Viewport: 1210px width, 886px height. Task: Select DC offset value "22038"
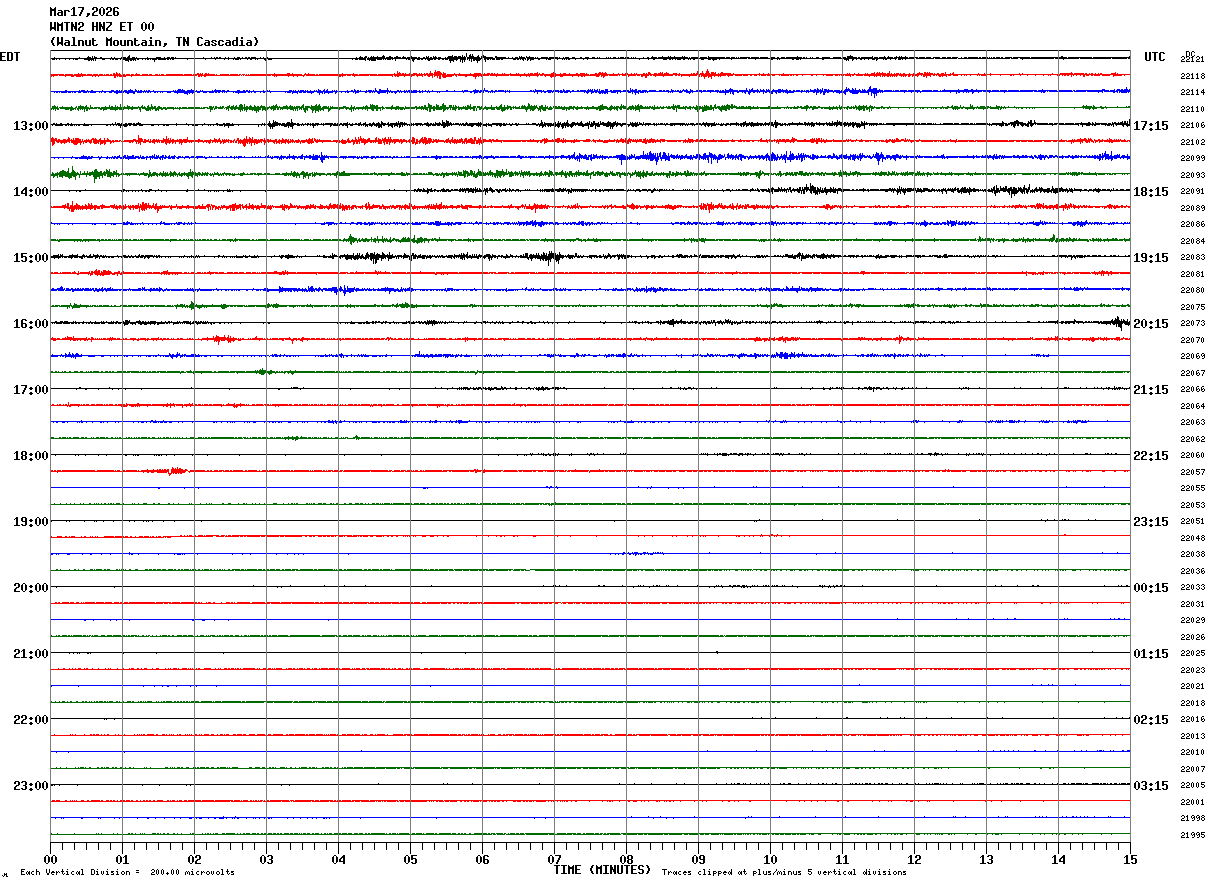(1193, 555)
